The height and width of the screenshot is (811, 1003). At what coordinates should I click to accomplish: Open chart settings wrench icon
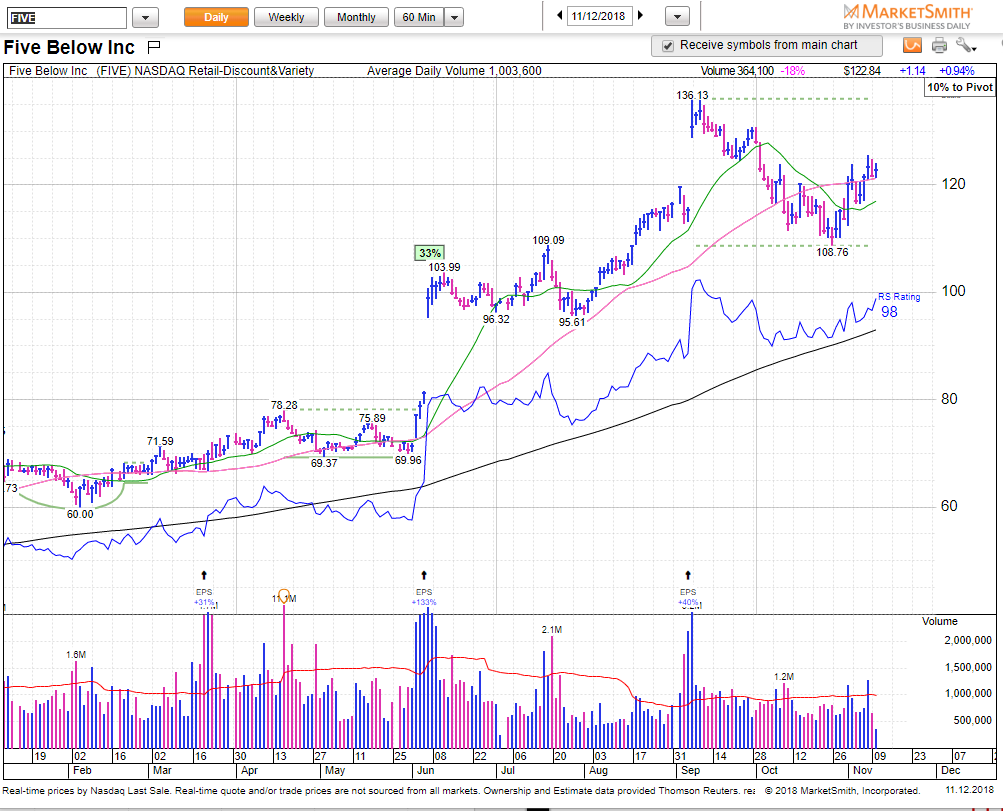coord(965,45)
